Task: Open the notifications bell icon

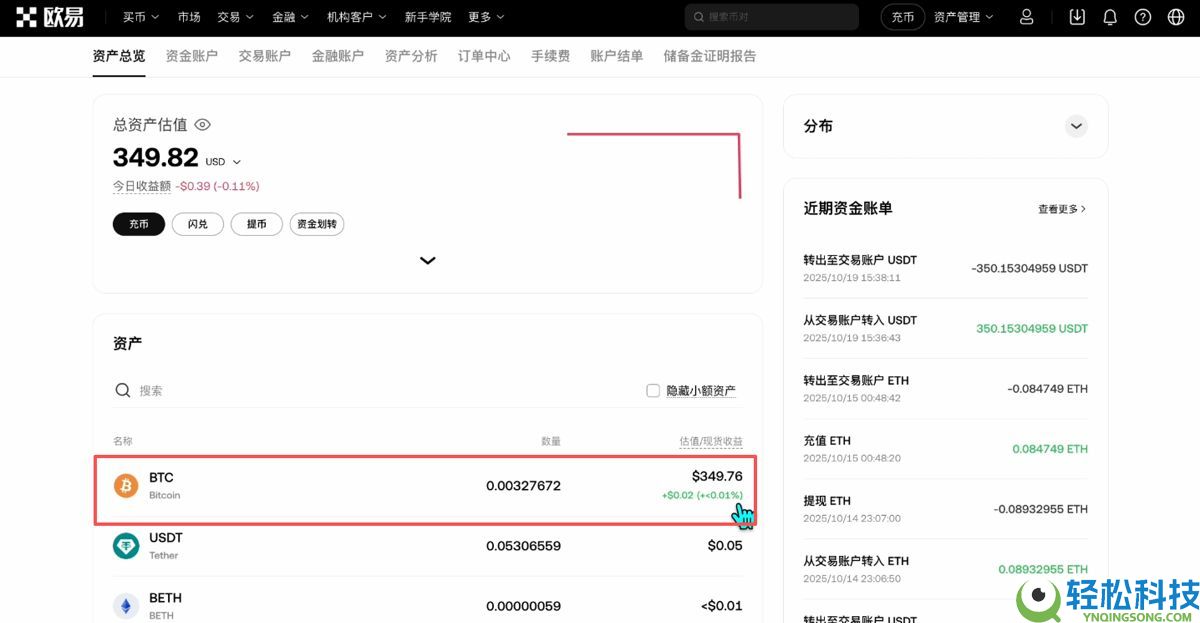Action: click(x=1110, y=16)
